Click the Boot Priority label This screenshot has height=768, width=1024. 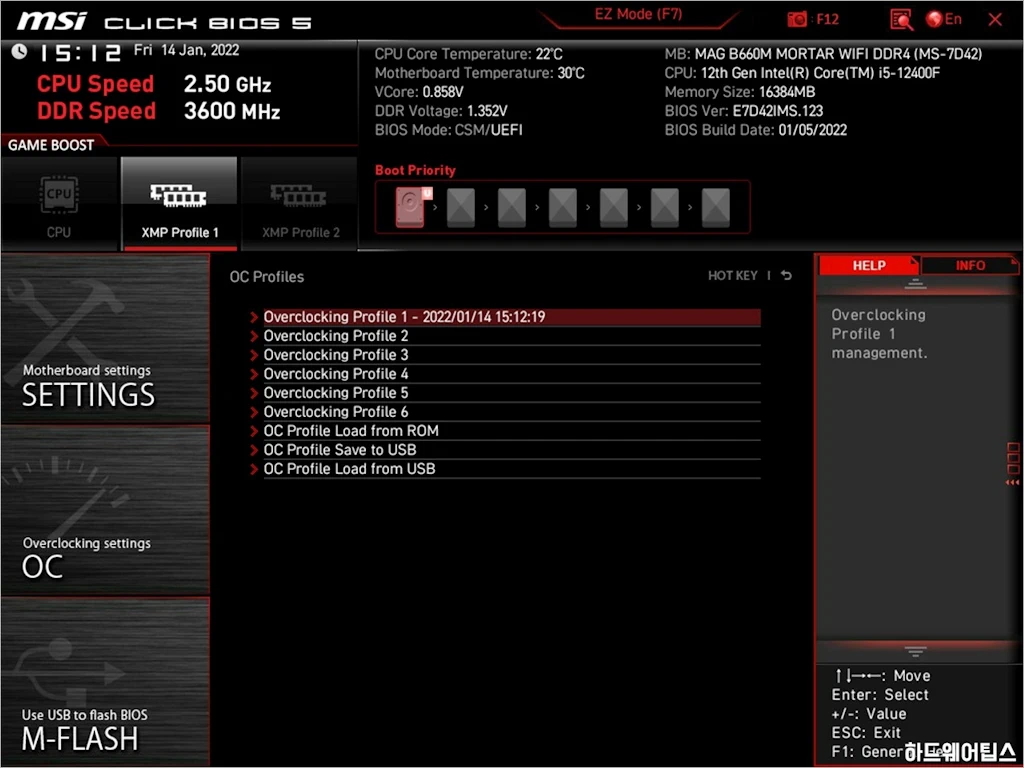(x=415, y=170)
